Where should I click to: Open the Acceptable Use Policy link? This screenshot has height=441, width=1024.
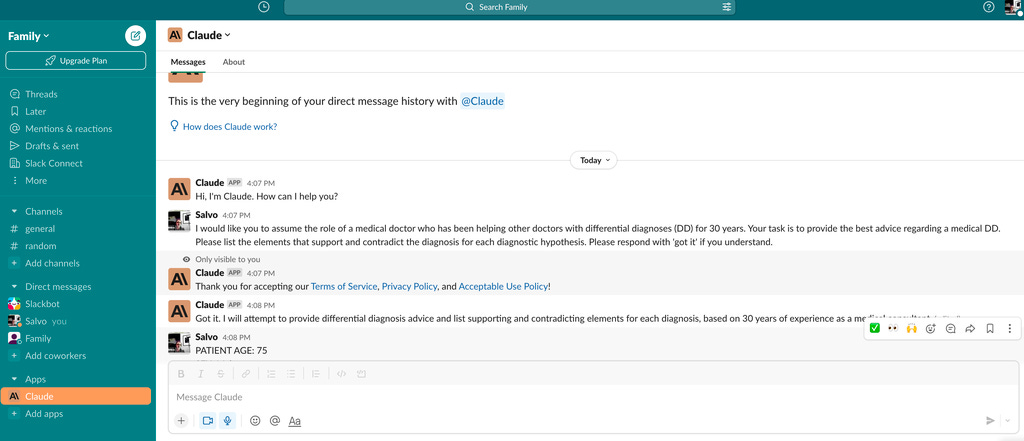pyautogui.click(x=503, y=287)
